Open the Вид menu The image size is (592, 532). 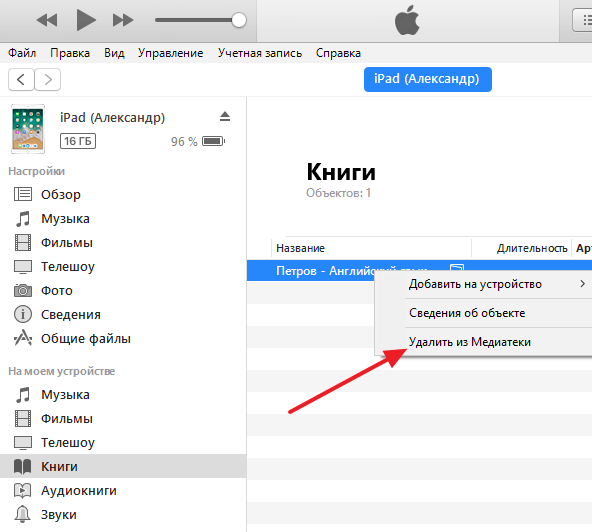[114, 53]
